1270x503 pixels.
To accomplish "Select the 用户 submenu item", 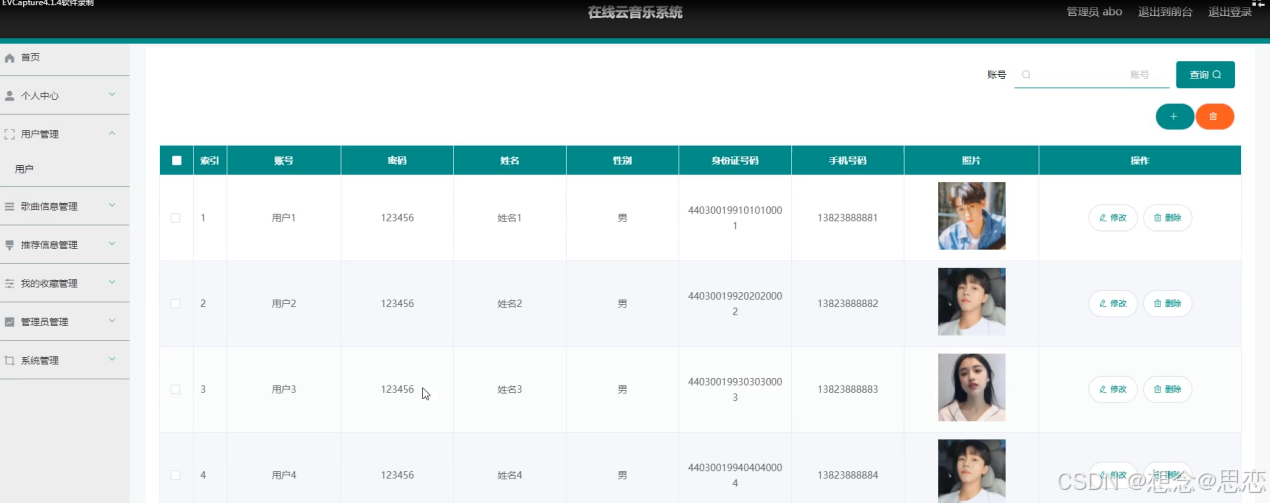I will (x=65, y=170).
